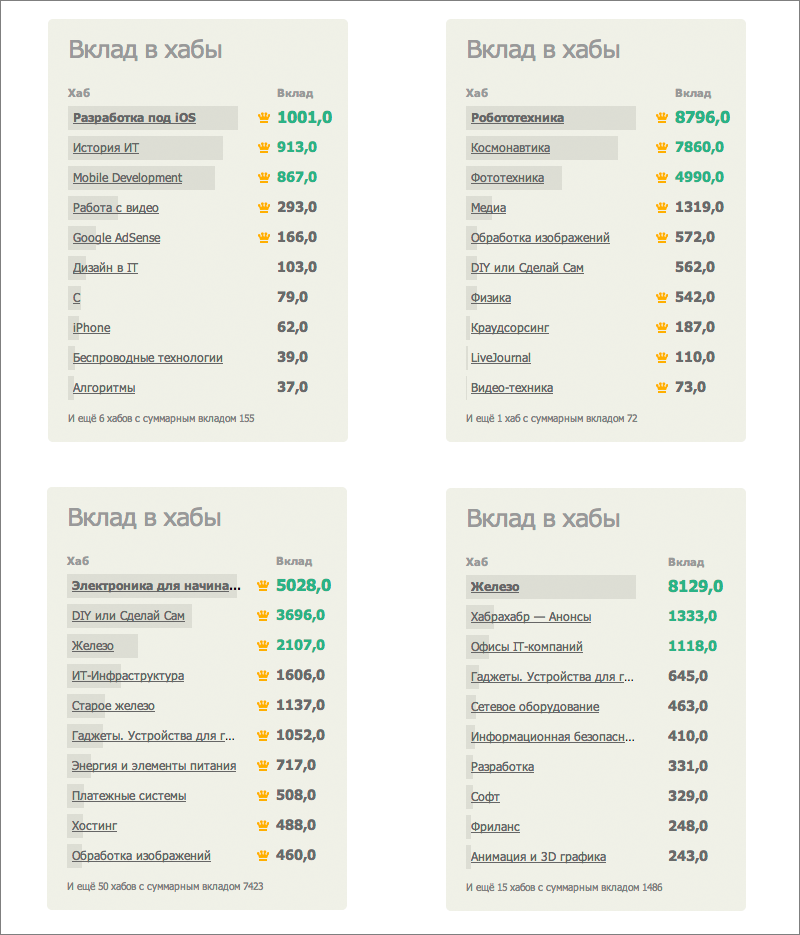Viewport: 800px width, 935px height.
Task: Go to Хабрахабр — Анонсы hub
Action: point(530,617)
